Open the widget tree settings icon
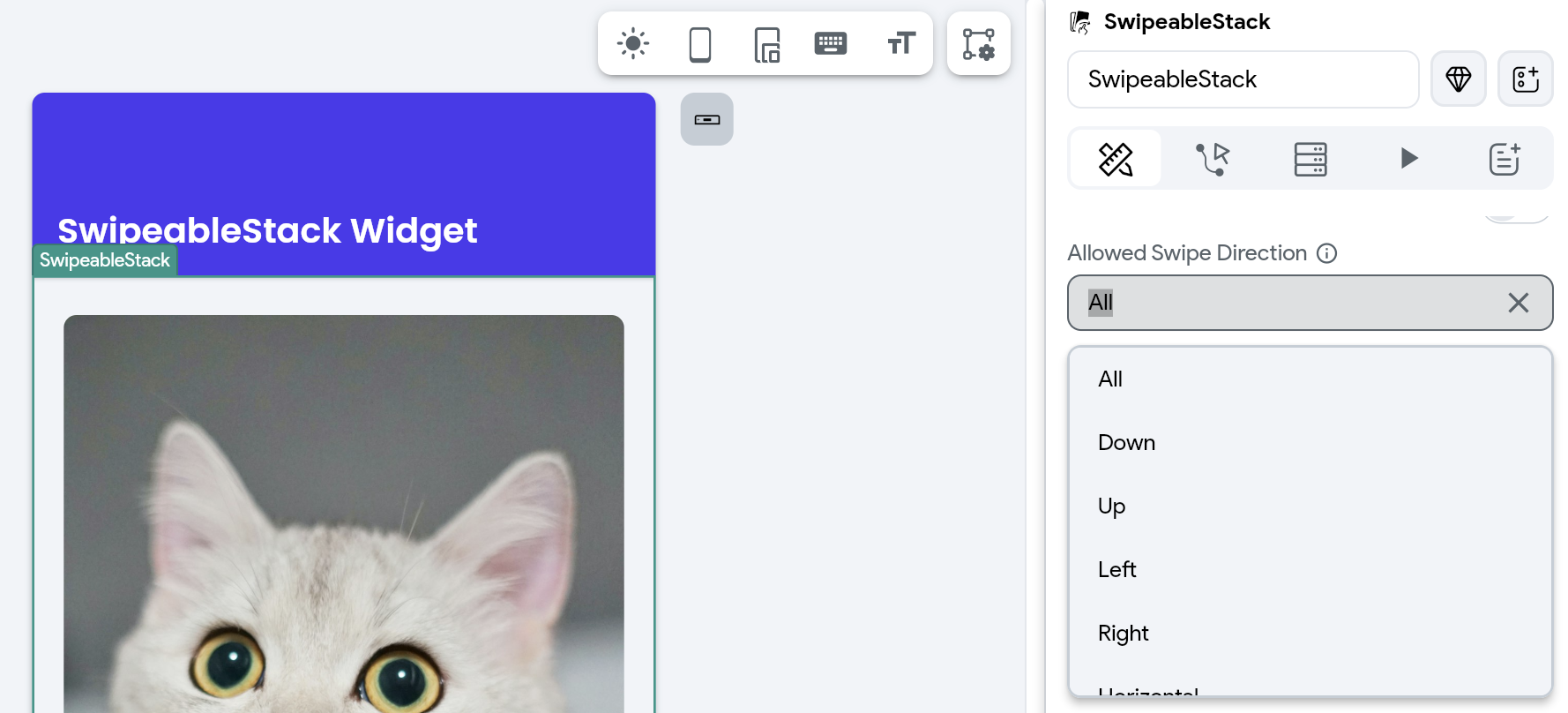 (979, 44)
